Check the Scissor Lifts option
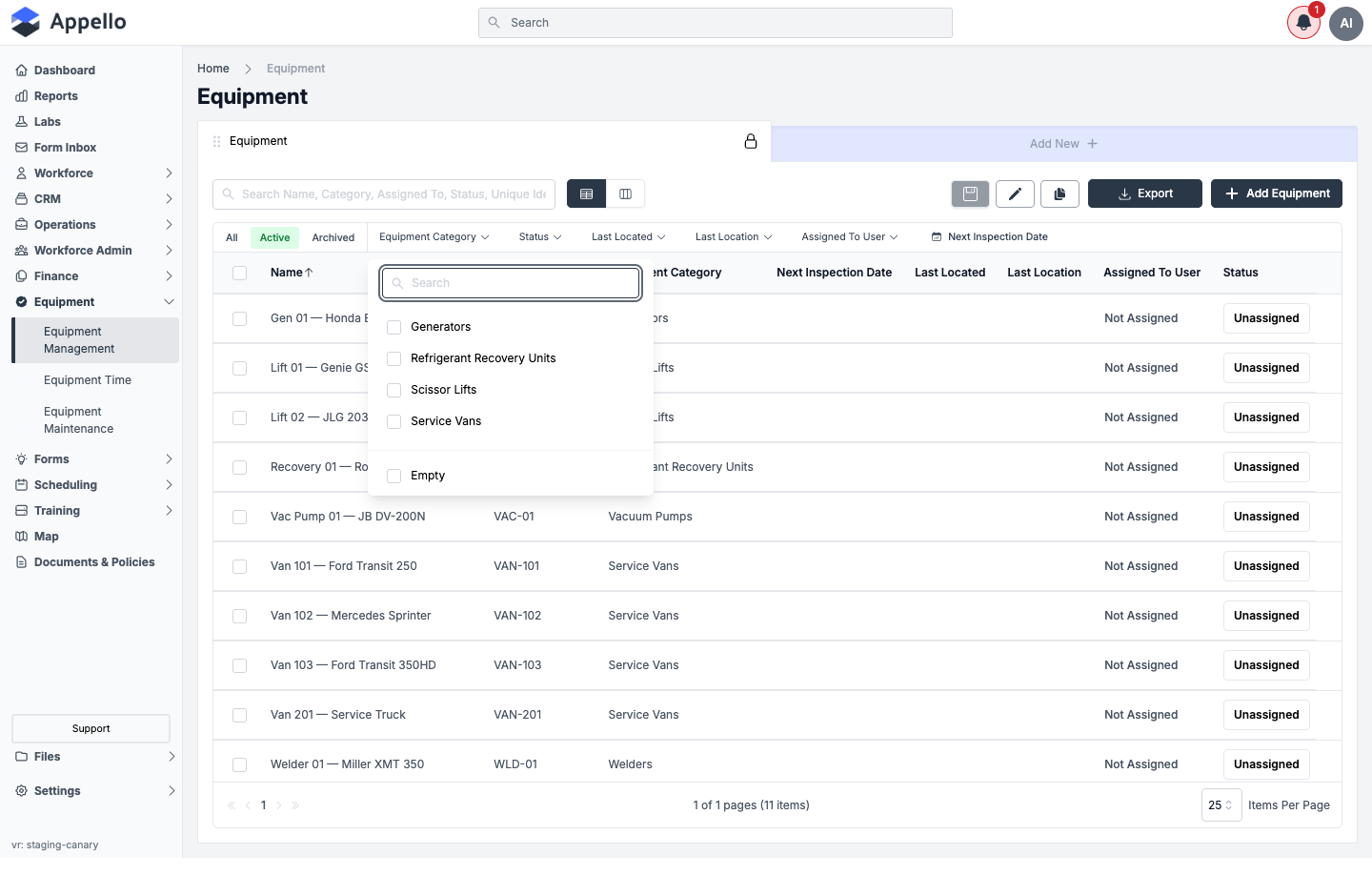Screen dimensions: 1372x875 (x=394, y=390)
